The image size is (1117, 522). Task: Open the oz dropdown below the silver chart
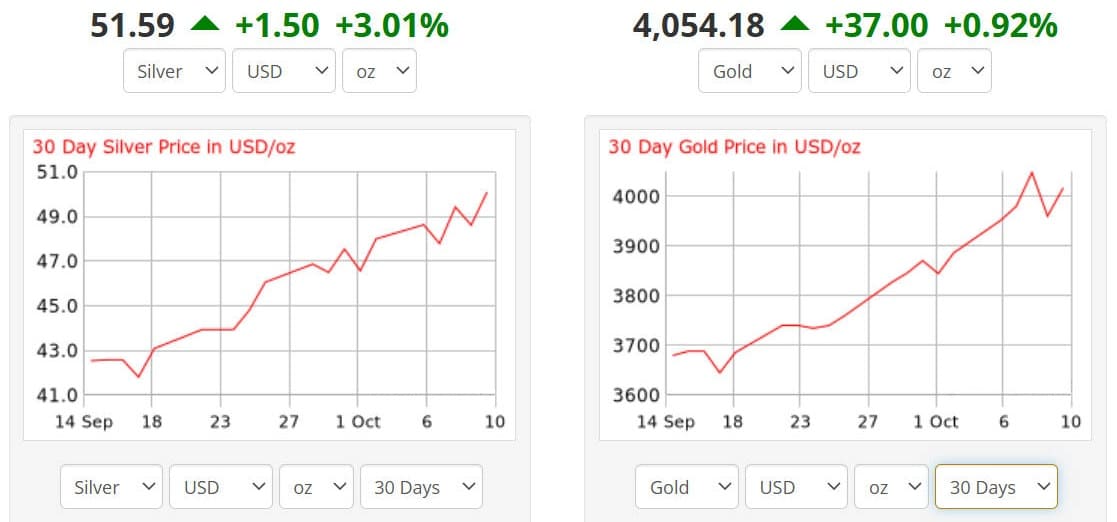pyautogui.click(x=316, y=488)
